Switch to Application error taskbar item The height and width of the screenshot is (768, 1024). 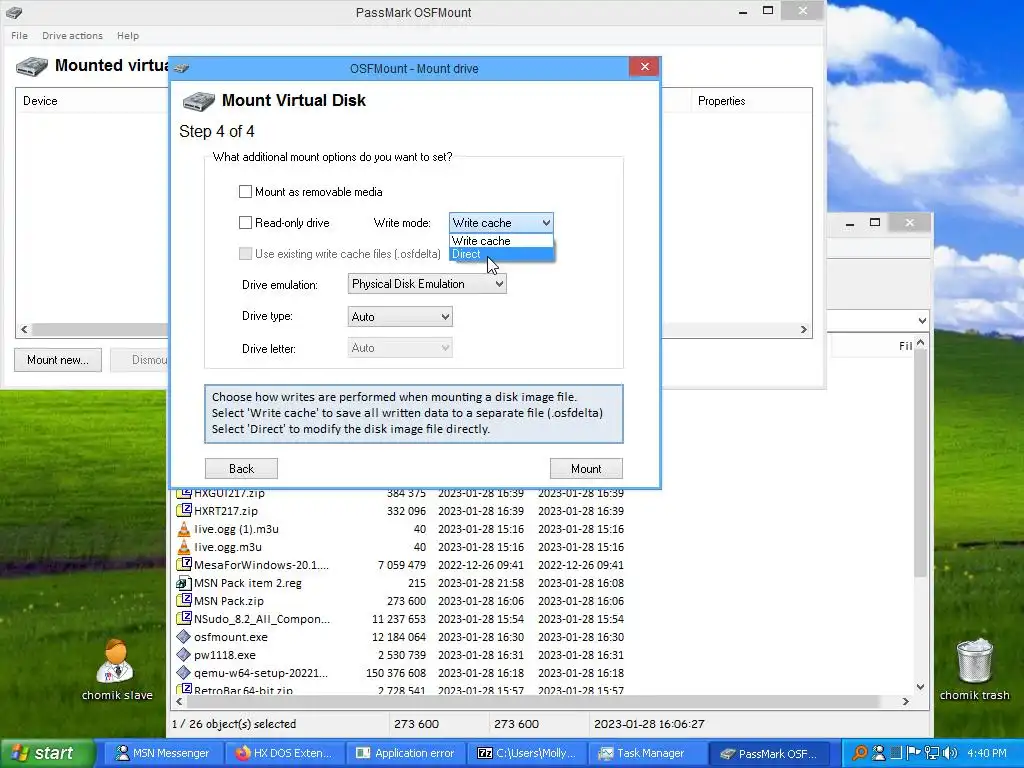pos(405,753)
